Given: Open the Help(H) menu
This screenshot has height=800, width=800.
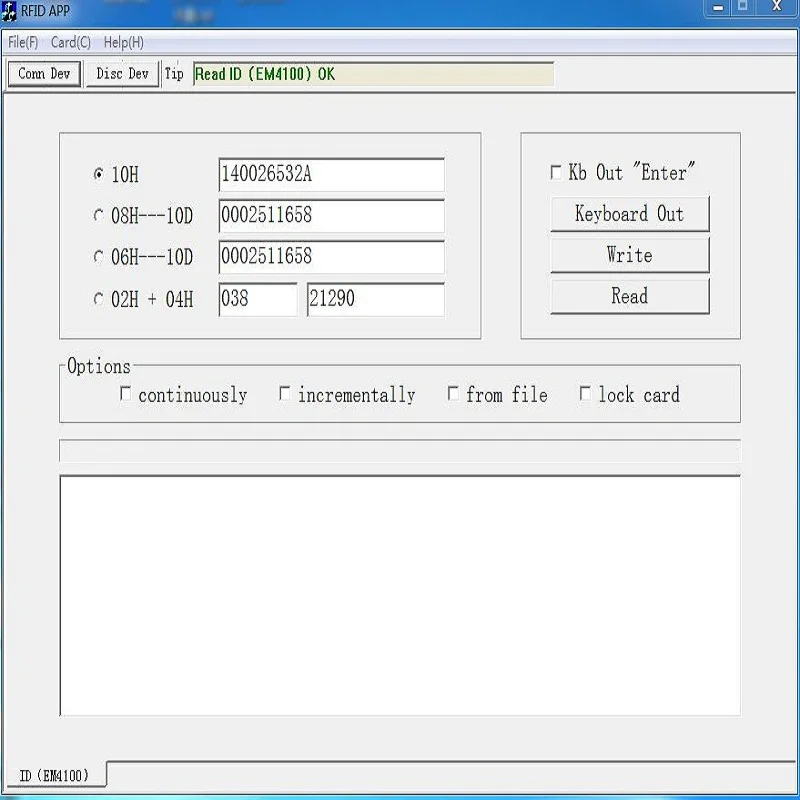Looking at the screenshot, I should 122,43.
